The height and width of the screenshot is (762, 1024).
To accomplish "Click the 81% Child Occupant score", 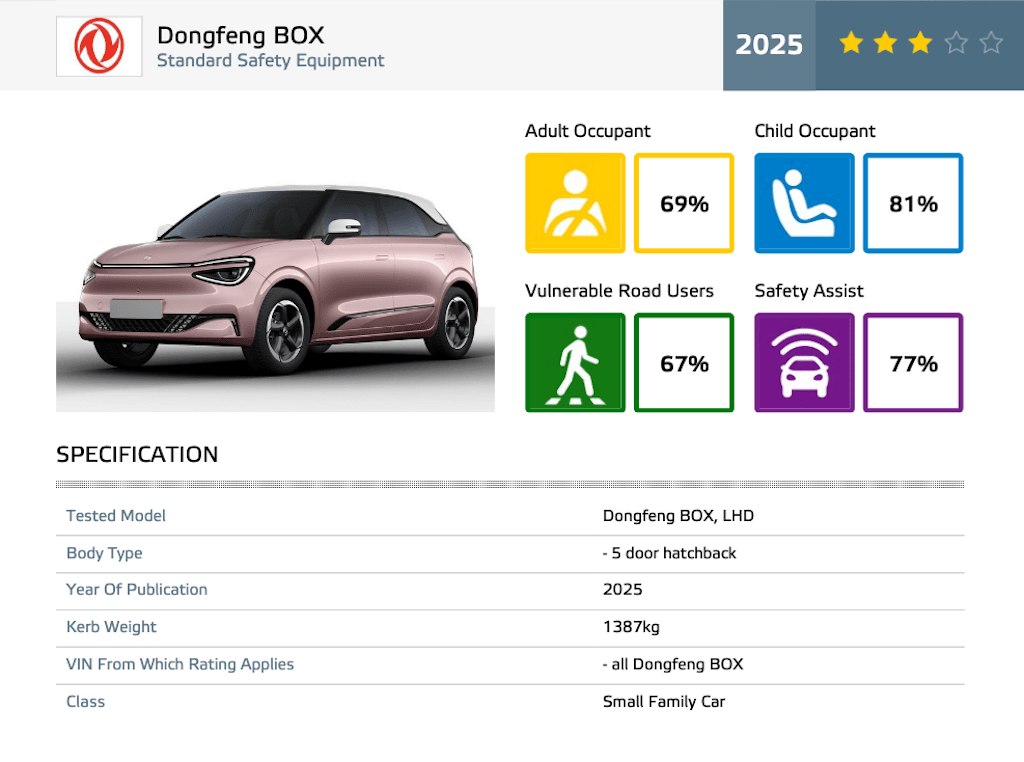I will click(x=912, y=202).
